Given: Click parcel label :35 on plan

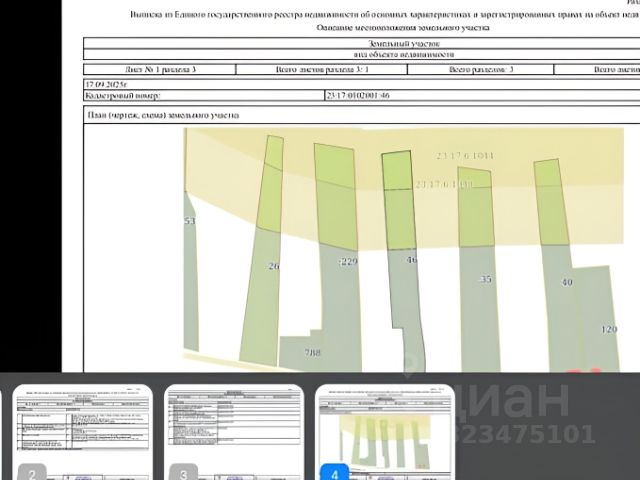Looking at the screenshot, I should coord(485,279).
